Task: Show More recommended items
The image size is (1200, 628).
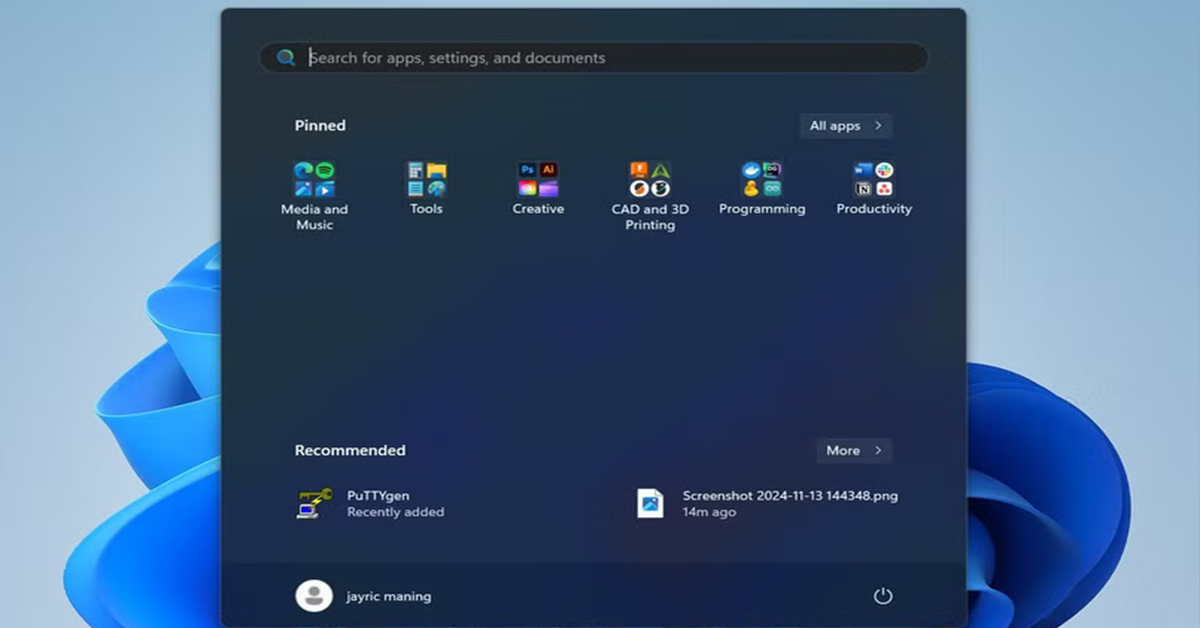Action: (x=854, y=451)
